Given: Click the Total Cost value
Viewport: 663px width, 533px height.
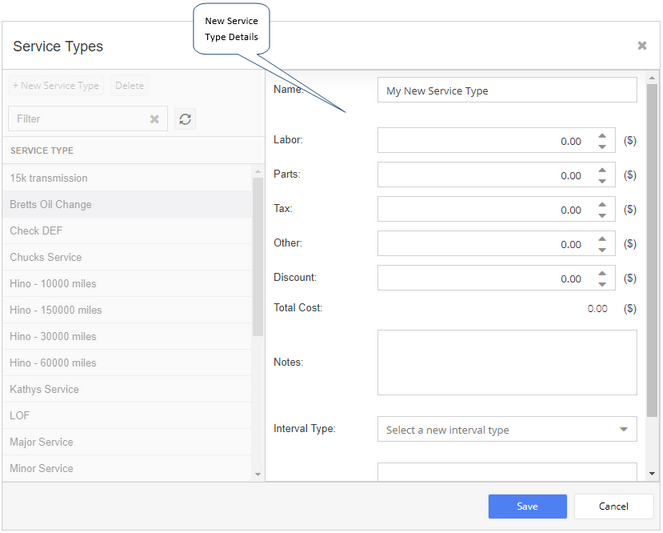Looking at the screenshot, I should coord(597,309).
